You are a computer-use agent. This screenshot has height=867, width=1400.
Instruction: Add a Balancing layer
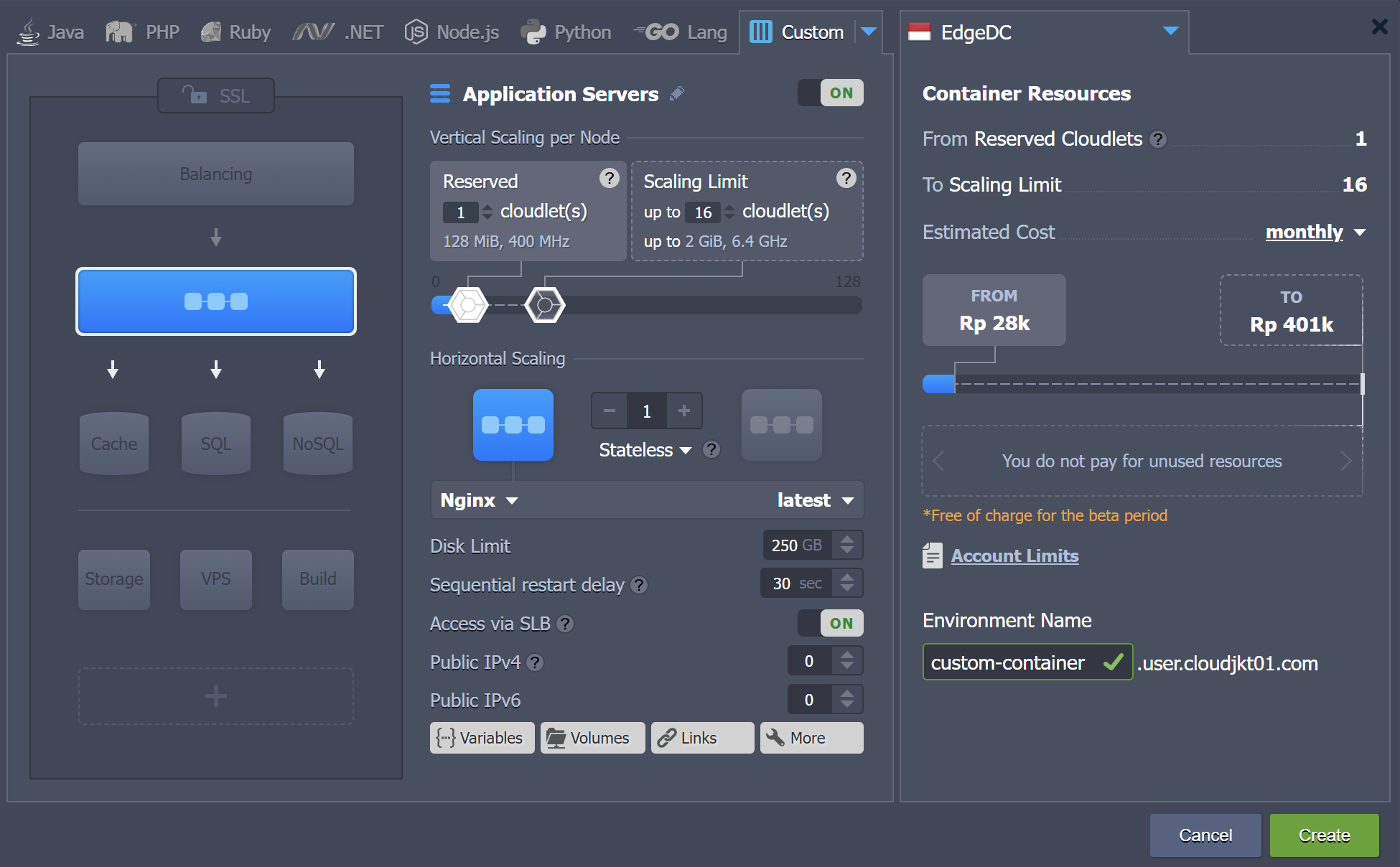point(216,174)
